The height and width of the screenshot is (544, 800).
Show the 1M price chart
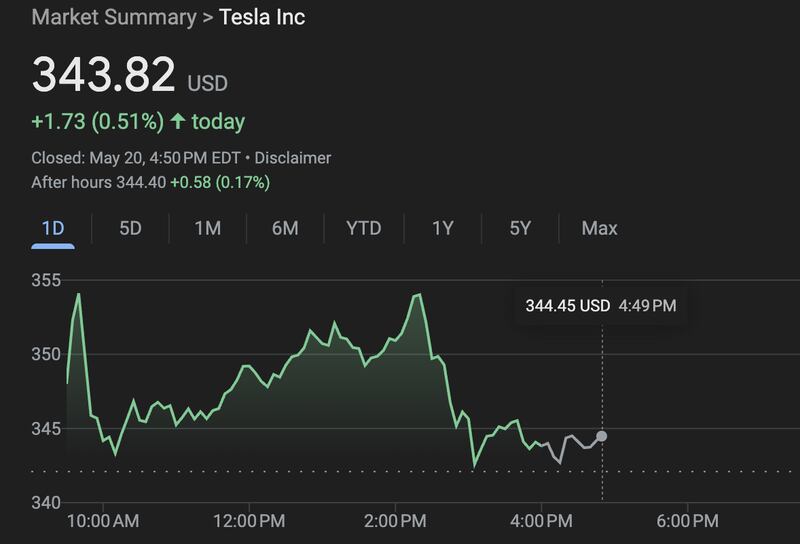(207, 228)
